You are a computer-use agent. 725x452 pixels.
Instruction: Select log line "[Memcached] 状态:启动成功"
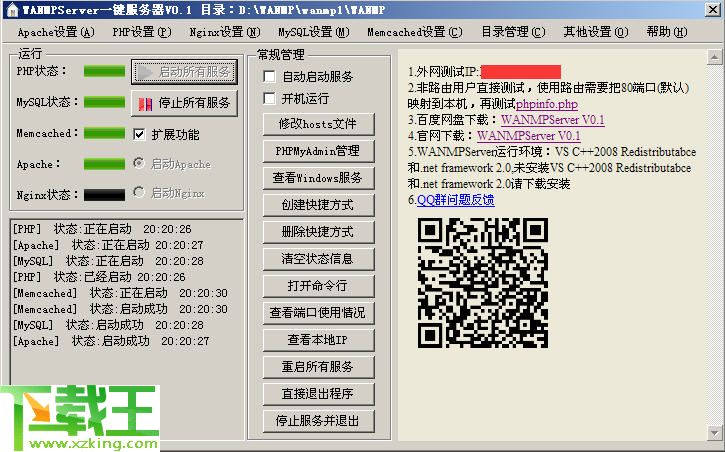(120, 309)
